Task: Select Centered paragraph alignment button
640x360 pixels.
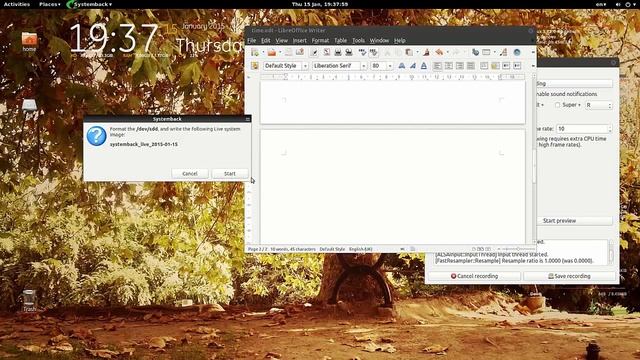Action: (449, 66)
